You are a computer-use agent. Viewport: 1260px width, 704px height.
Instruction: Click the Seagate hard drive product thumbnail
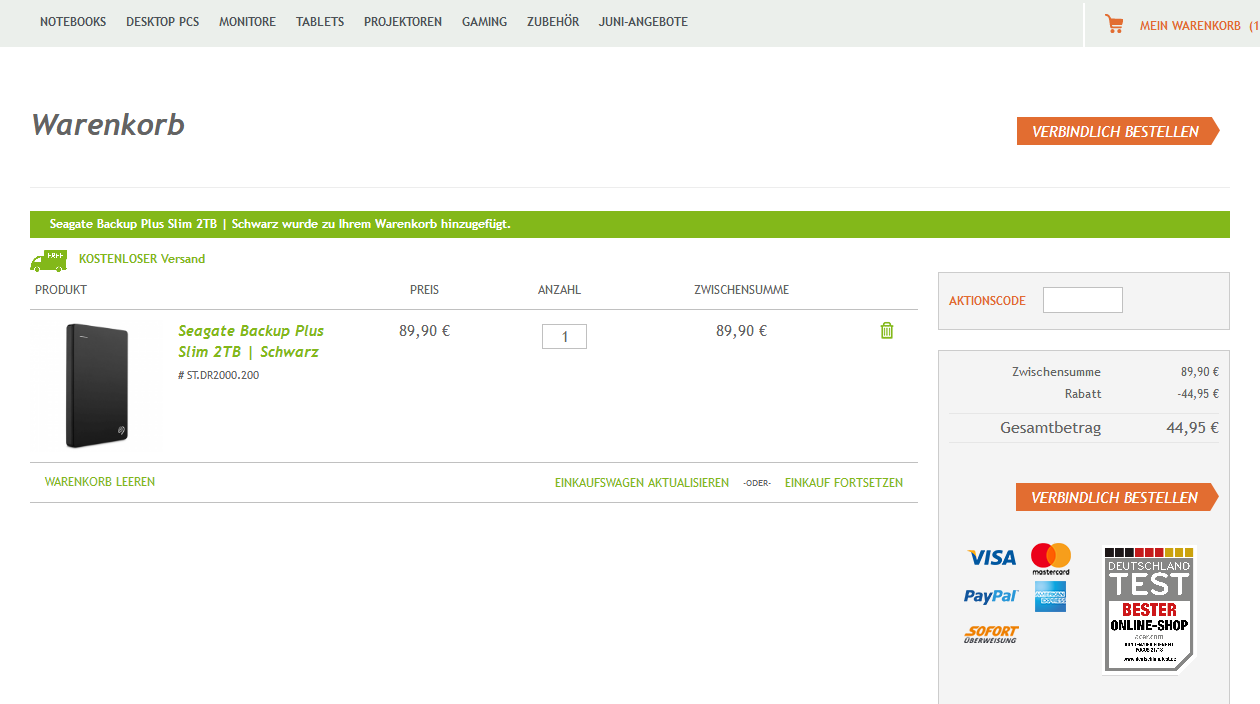97,385
